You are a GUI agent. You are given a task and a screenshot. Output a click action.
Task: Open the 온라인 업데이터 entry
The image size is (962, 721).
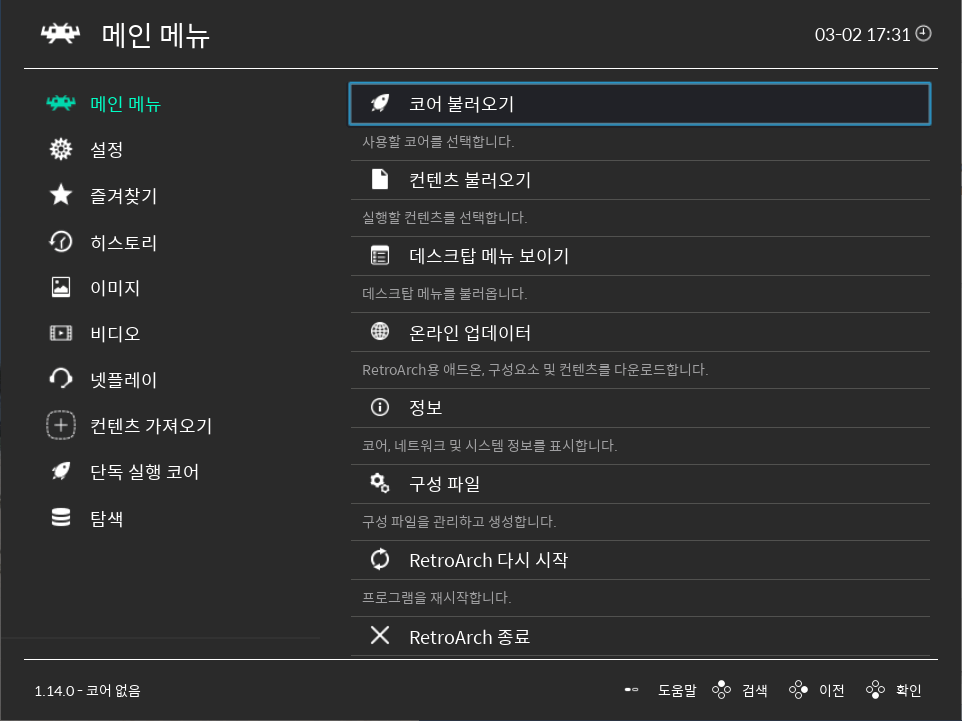[640, 332]
